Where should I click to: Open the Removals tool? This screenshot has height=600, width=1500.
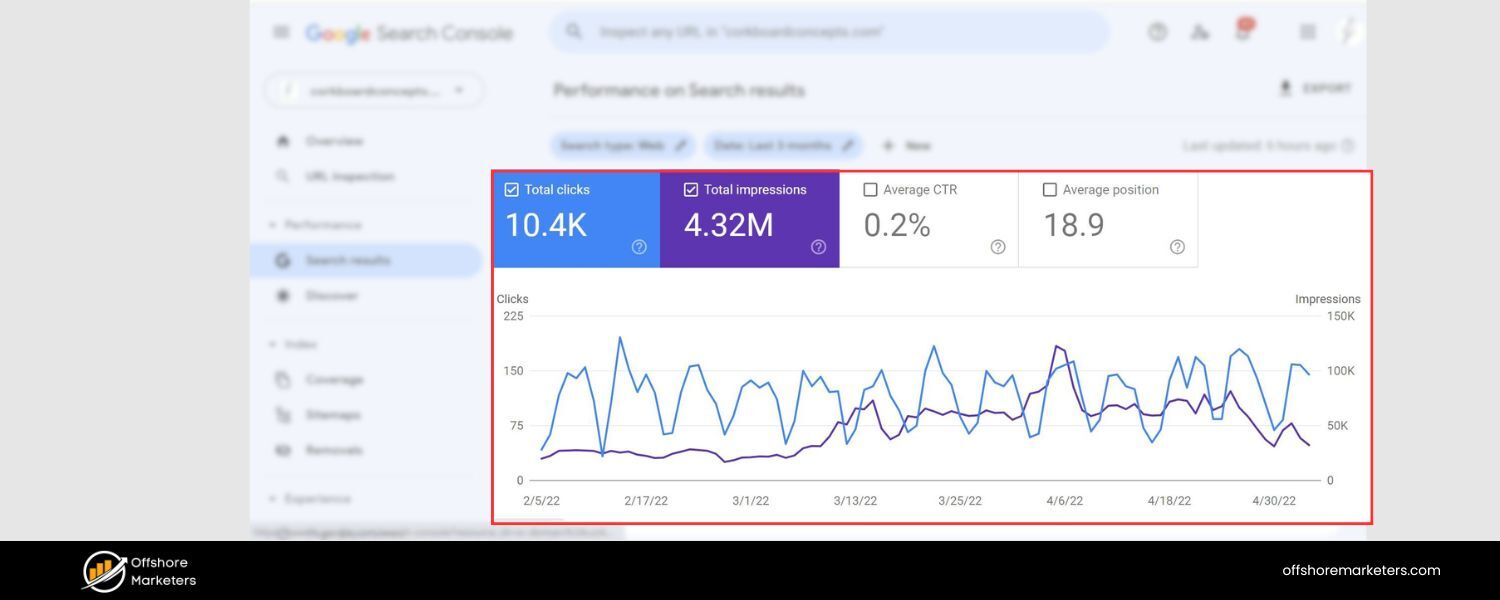pyautogui.click(x=332, y=450)
